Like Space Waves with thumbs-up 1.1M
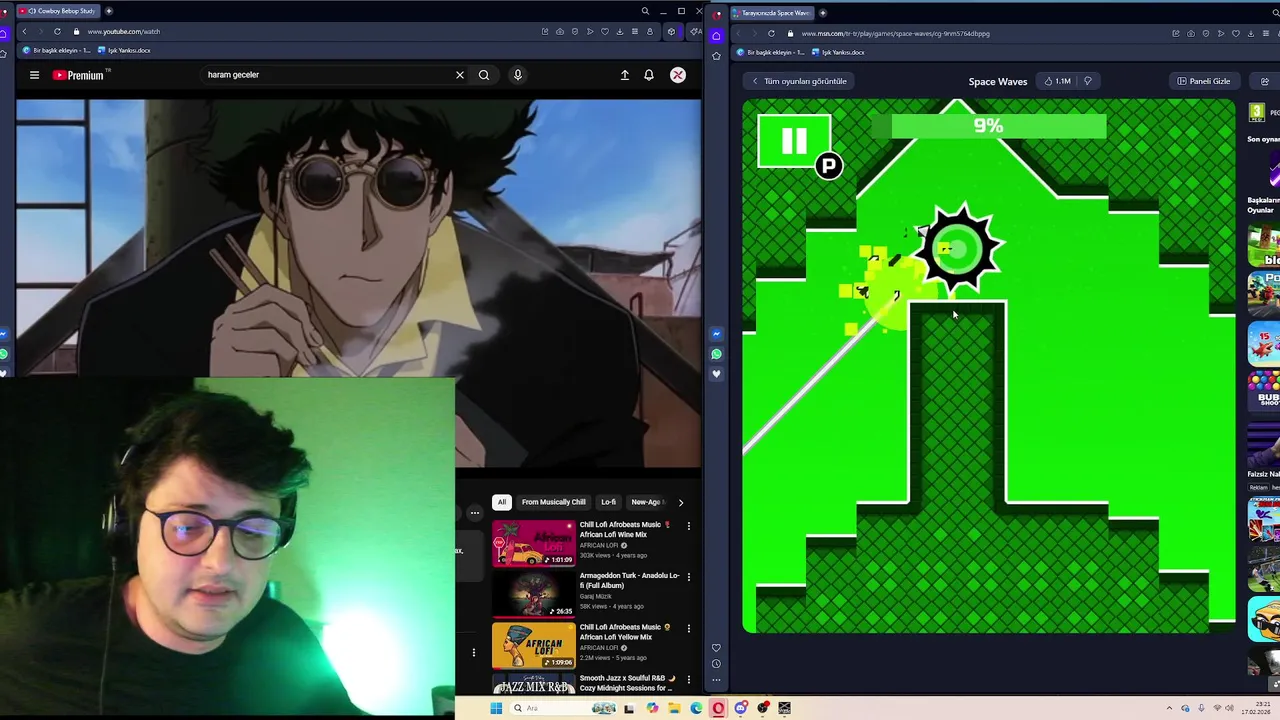Screen dimensions: 1280x720 point(1057,81)
